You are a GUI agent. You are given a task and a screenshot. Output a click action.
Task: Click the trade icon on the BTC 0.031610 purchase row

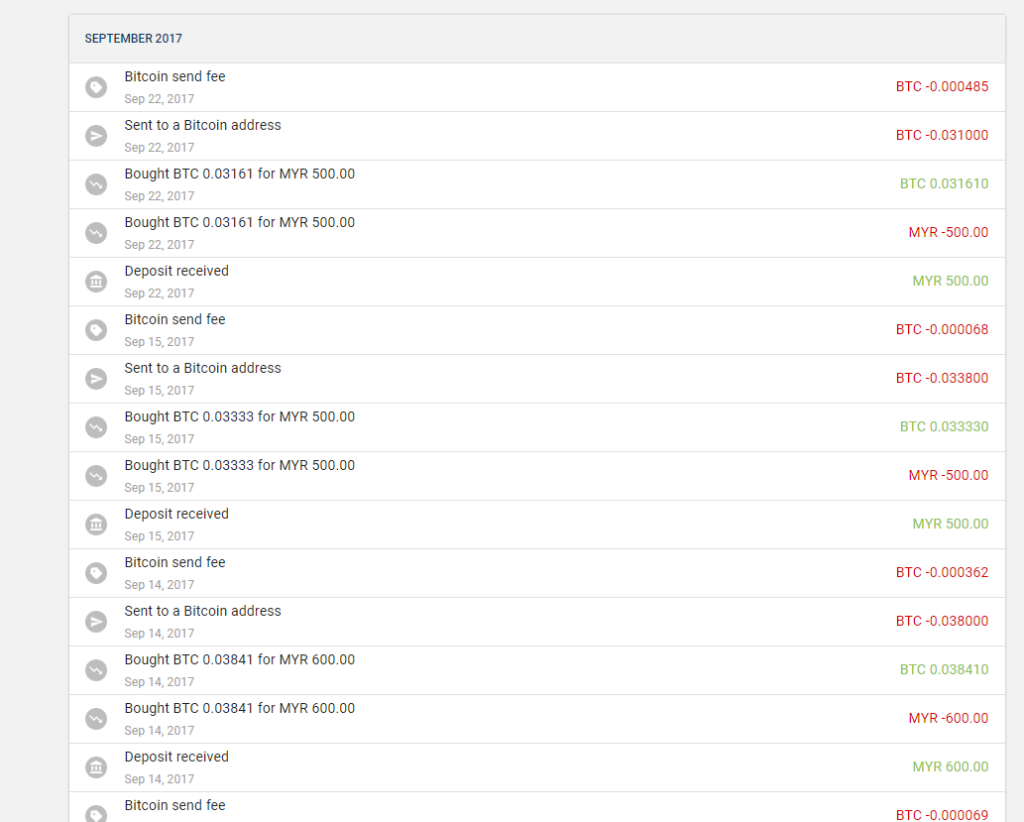[96, 184]
